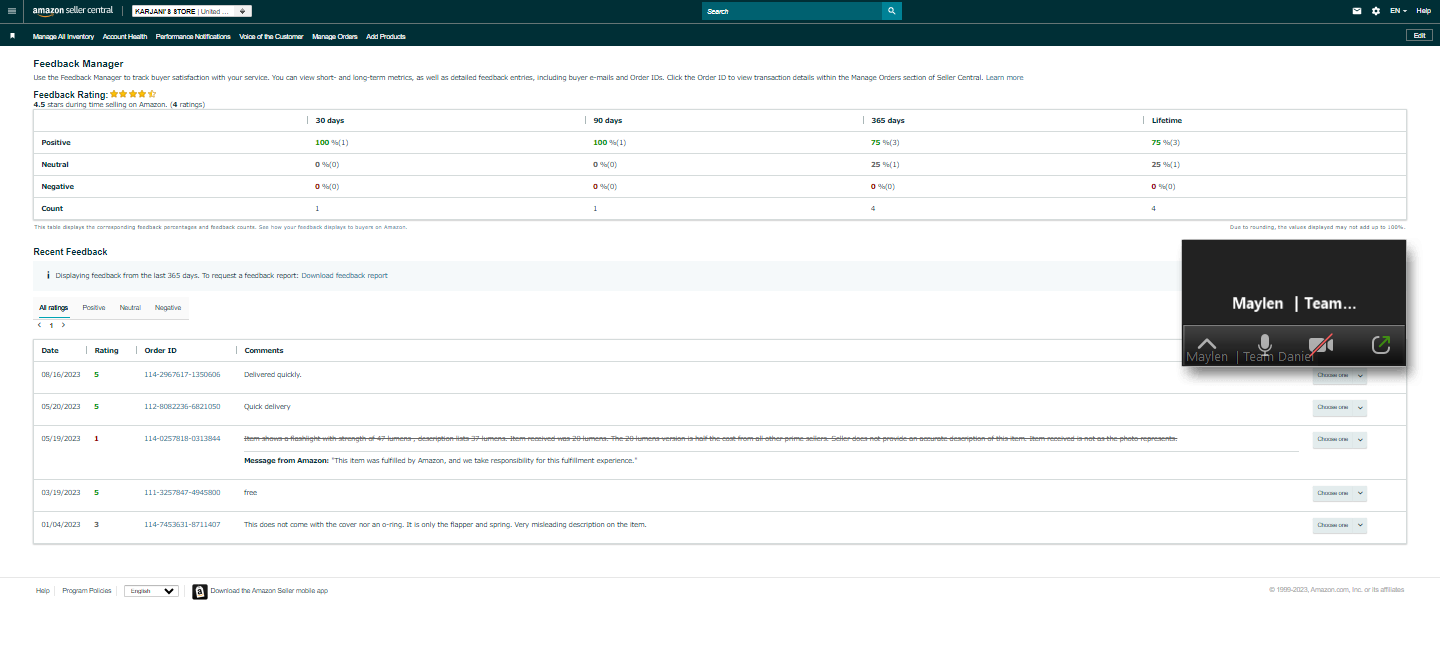Click the Date column header
Screen dimensions: 1440x671
[x=50, y=351]
